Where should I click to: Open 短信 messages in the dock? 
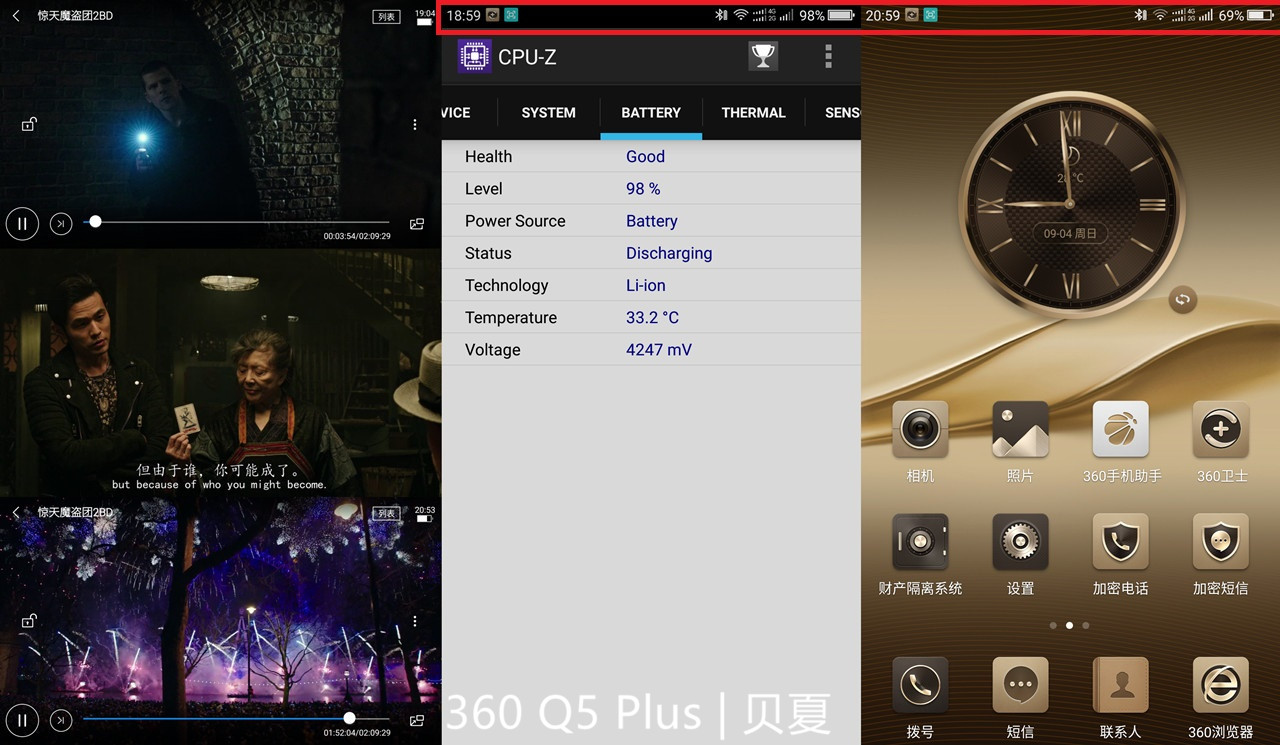click(1020, 685)
